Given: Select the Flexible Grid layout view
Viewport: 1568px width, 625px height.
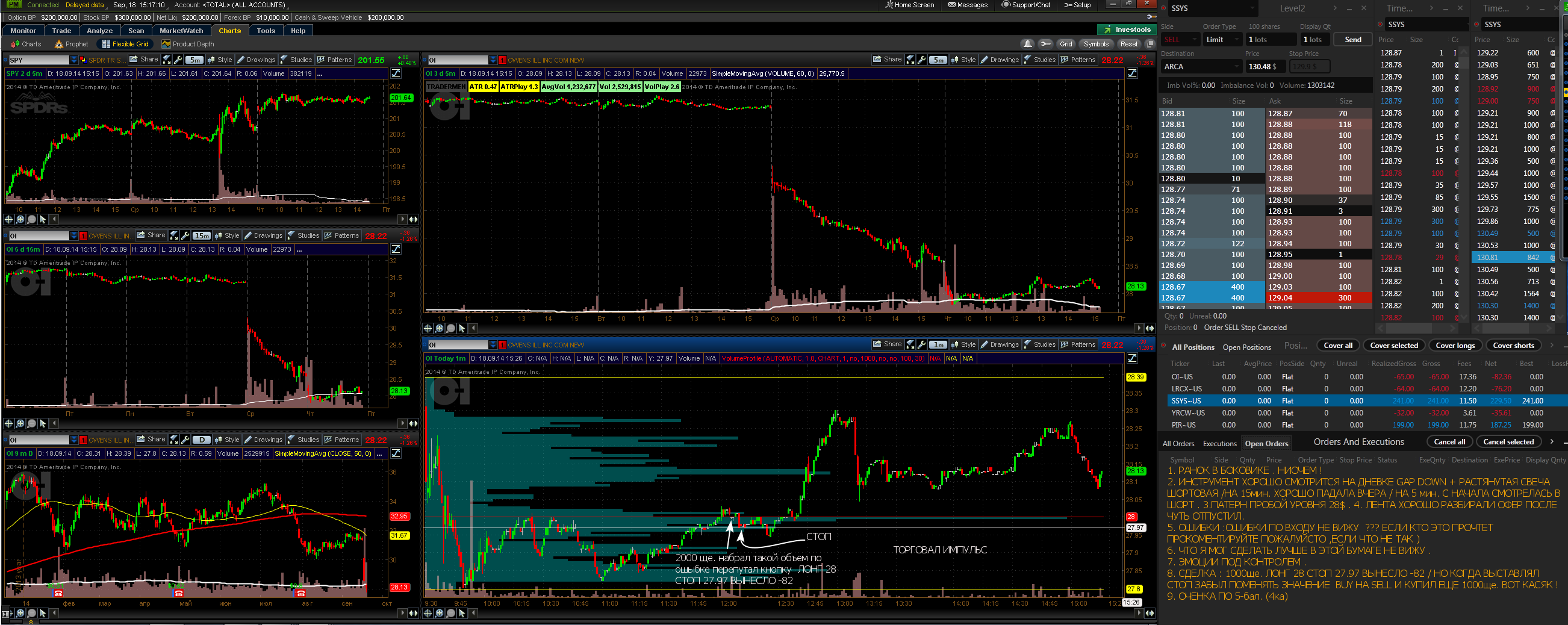Looking at the screenshot, I should (x=125, y=44).
